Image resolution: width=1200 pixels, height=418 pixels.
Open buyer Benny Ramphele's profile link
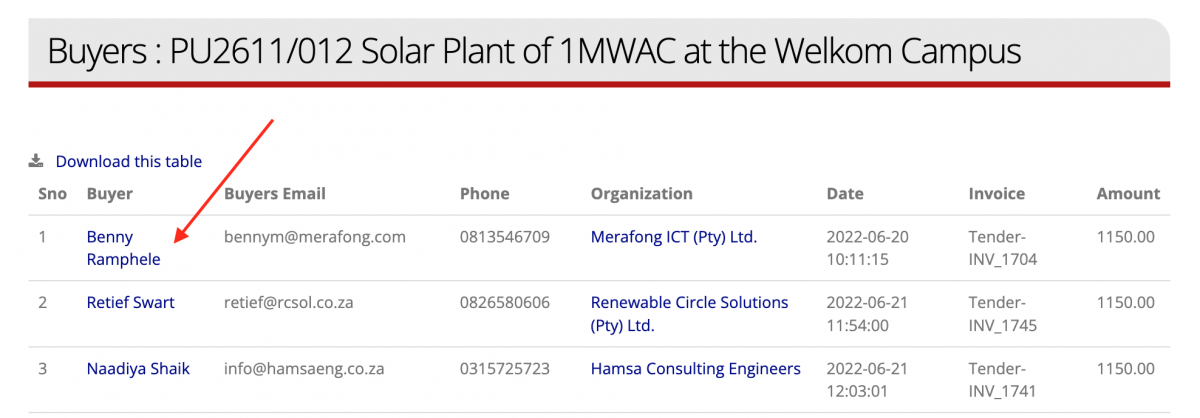pyautogui.click(x=123, y=248)
